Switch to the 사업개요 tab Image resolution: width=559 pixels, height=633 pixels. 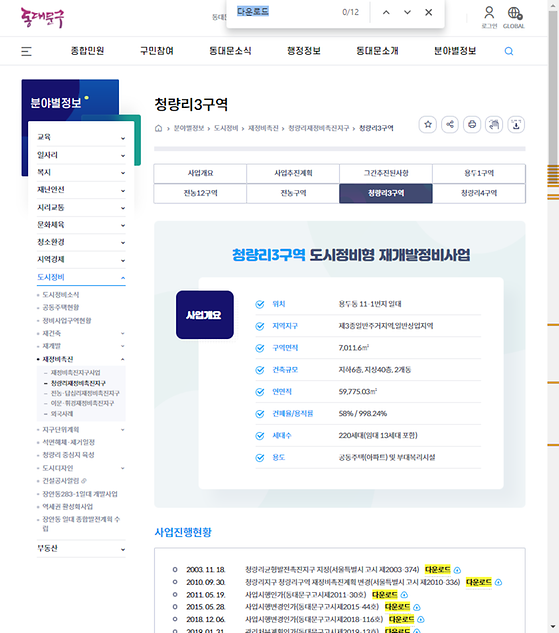200,173
